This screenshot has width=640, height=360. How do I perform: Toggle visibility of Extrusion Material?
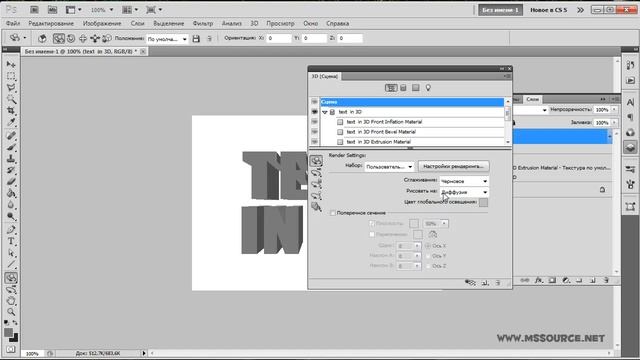(x=314, y=141)
